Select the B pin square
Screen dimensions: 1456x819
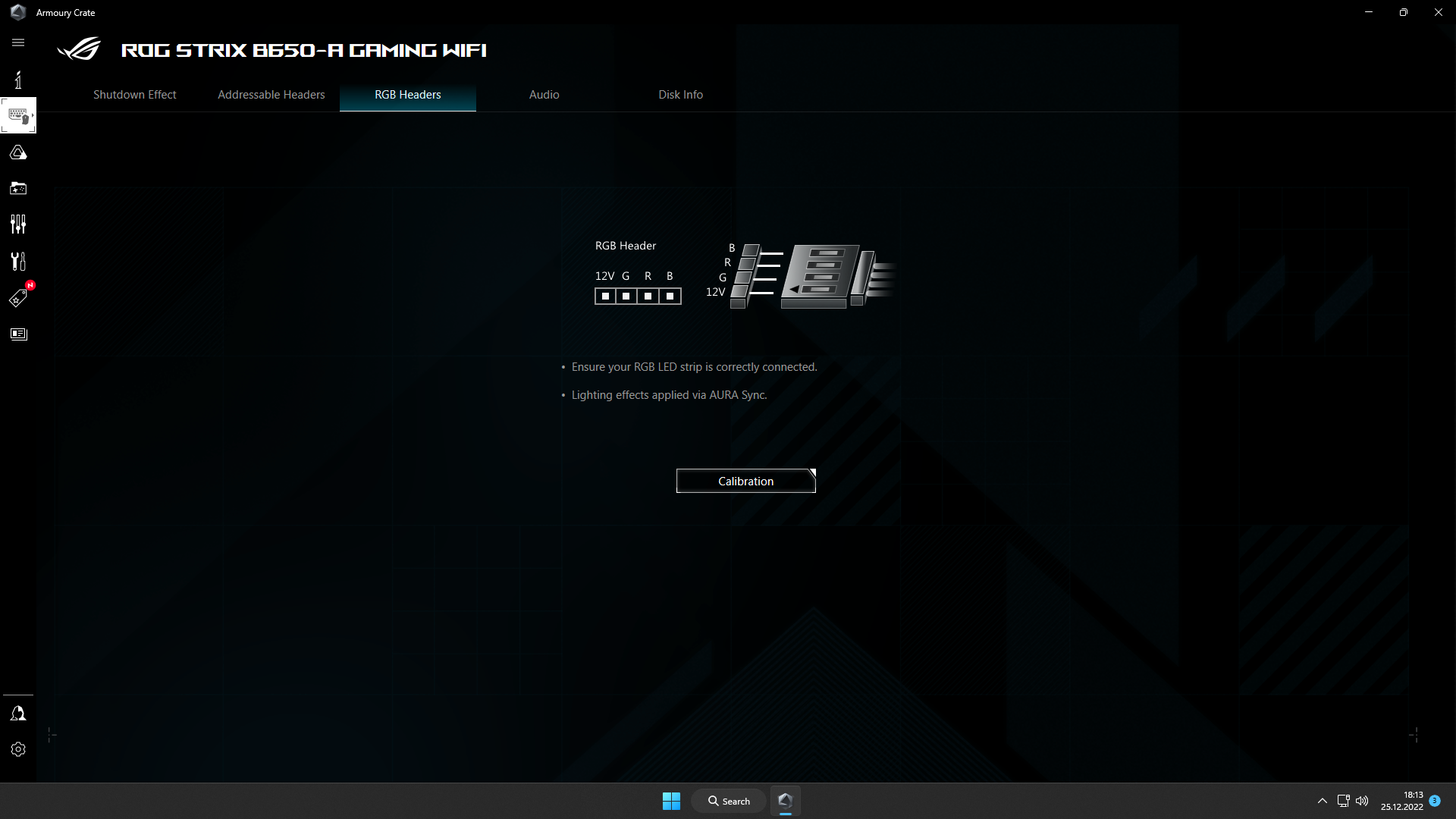pyautogui.click(x=669, y=296)
